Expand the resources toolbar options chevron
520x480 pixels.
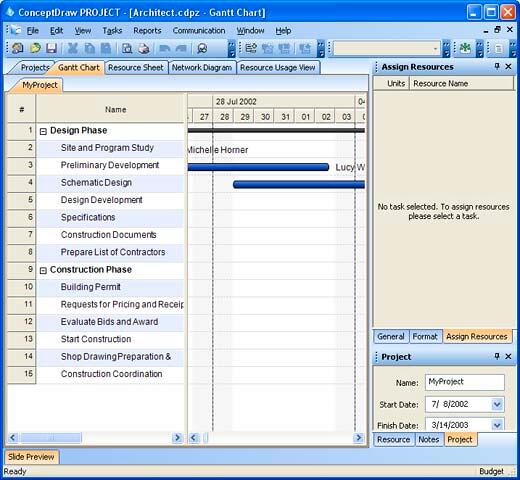(x=479, y=49)
